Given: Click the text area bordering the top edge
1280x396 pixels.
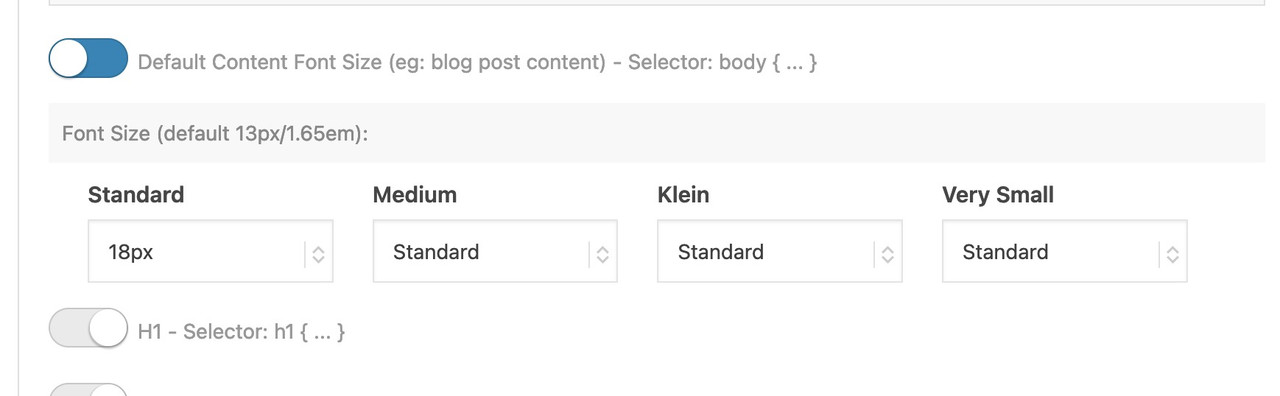Looking at the screenshot, I should point(657,3).
